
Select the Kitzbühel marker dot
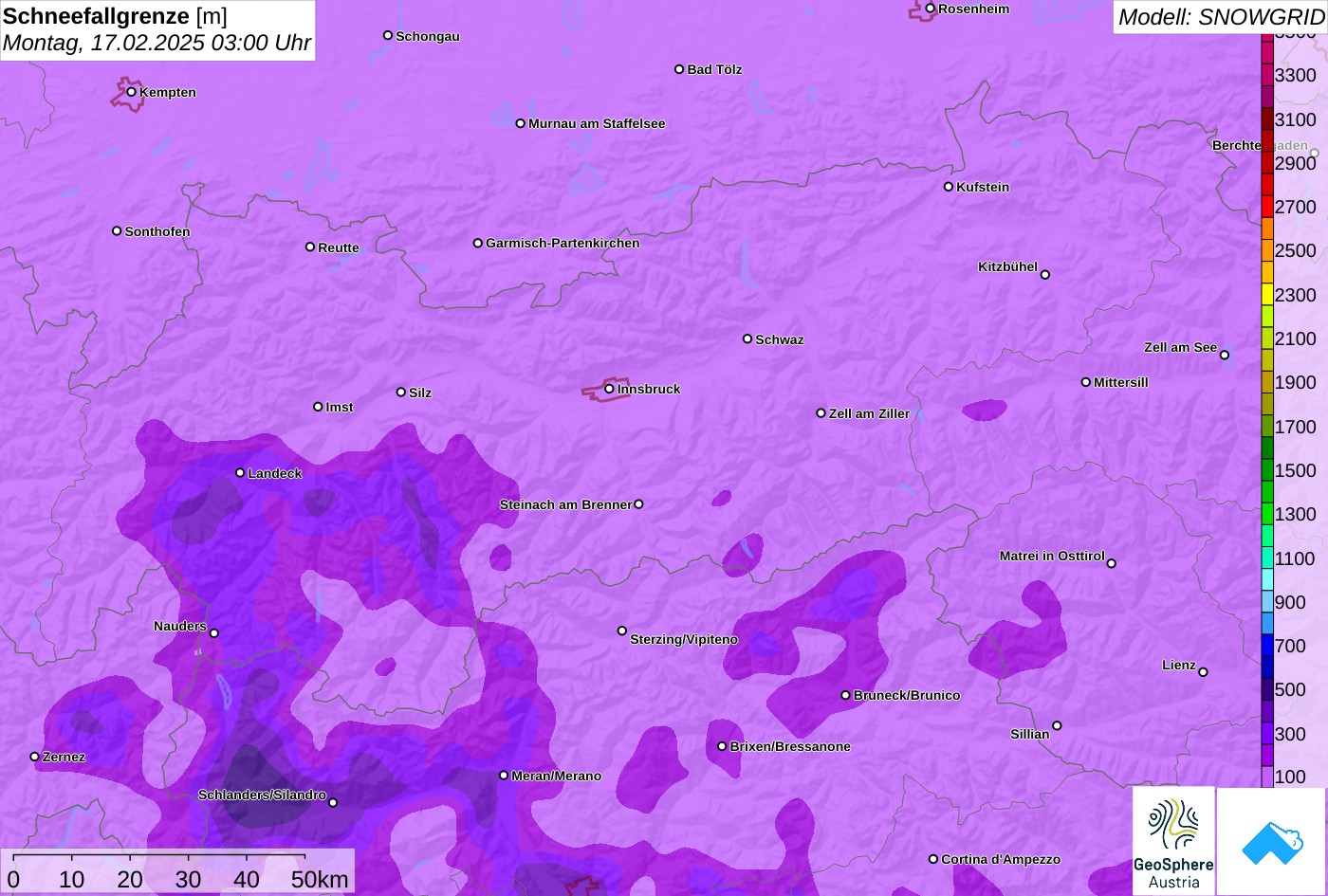click(x=1045, y=275)
